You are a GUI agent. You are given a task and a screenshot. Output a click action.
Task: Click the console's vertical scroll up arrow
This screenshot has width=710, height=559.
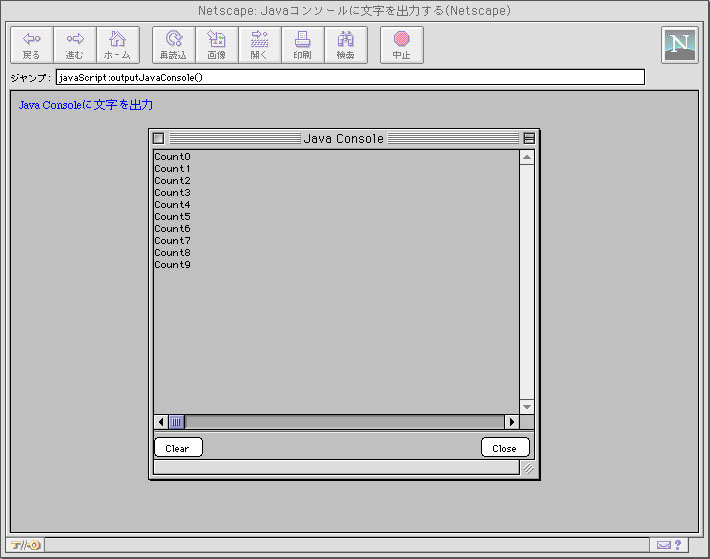point(527,157)
